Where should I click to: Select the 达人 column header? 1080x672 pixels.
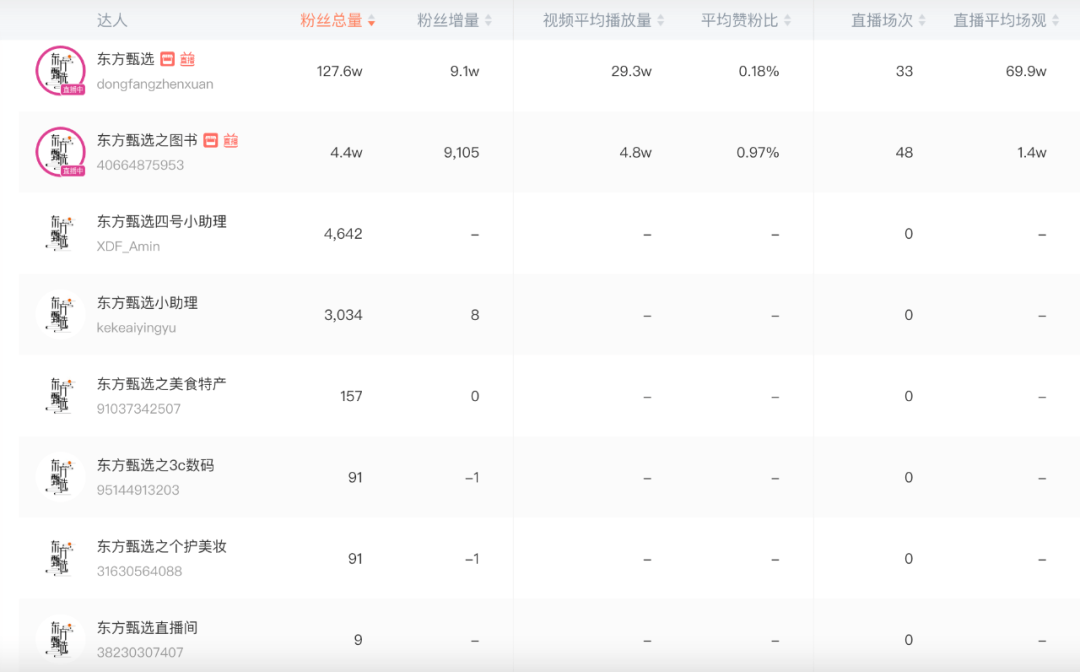click(113, 19)
